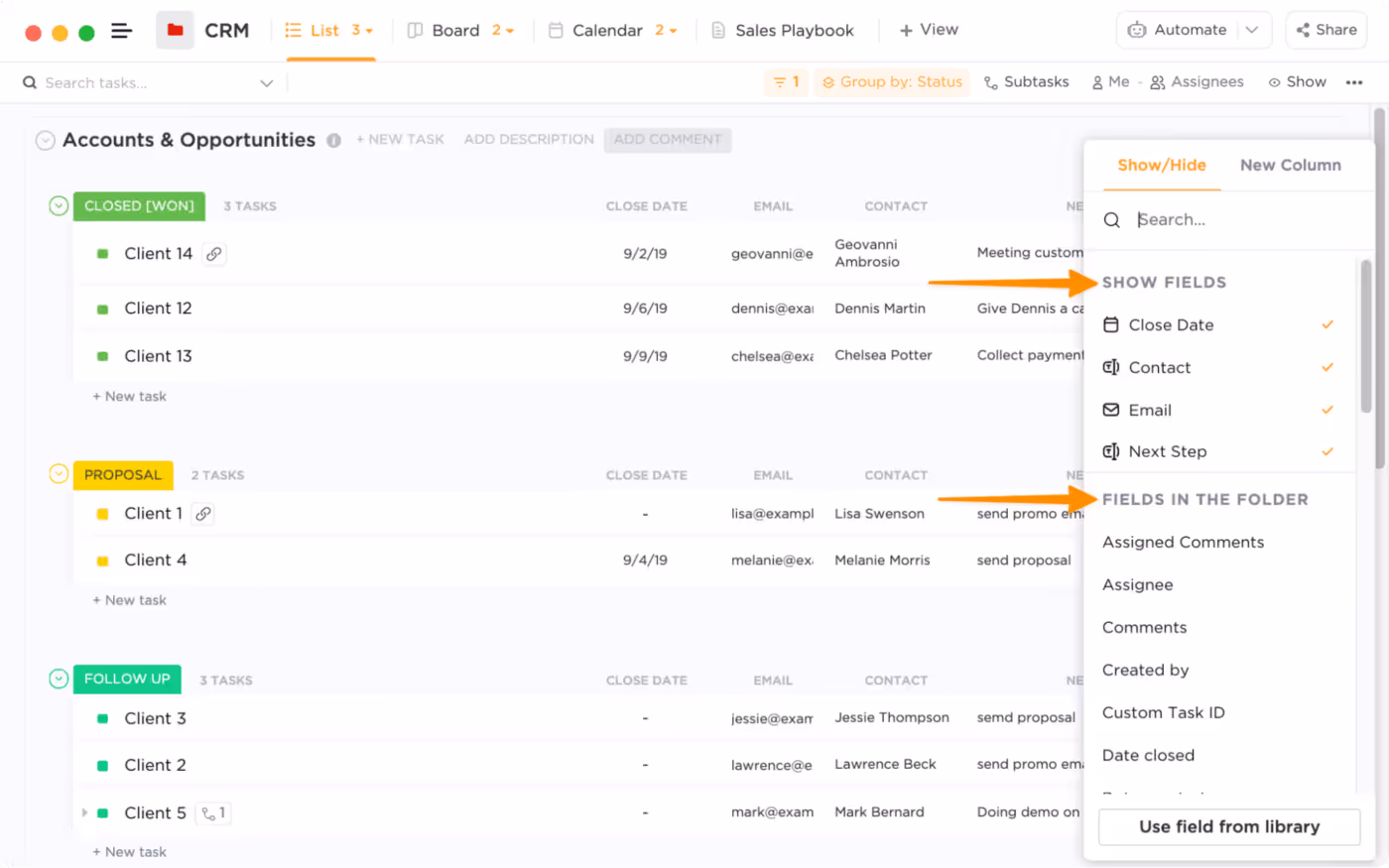Open the Show options menu
The width and height of the screenshot is (1389, 868).
tap(1297, 82)
